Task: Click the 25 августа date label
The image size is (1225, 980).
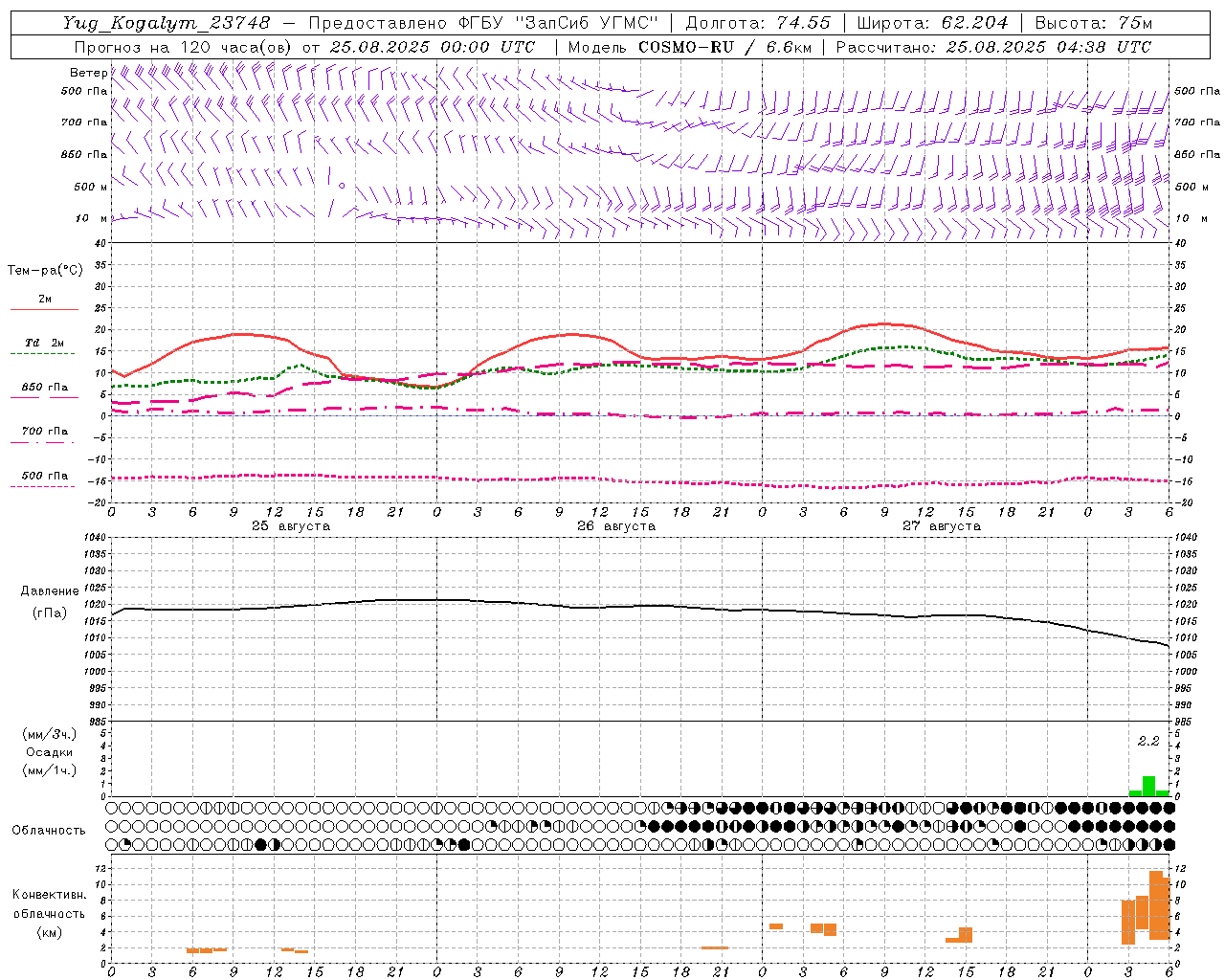Action: coord(291,526)
